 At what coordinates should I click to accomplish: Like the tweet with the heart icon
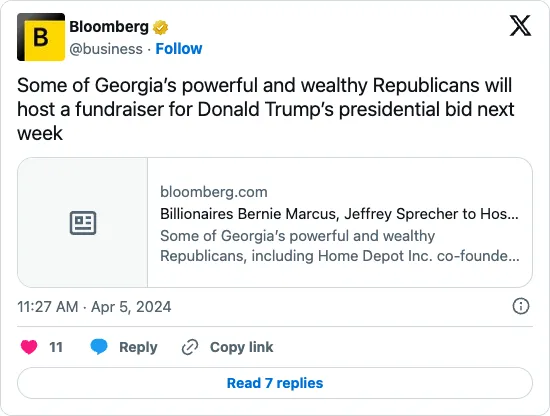(x=29, y=347)
